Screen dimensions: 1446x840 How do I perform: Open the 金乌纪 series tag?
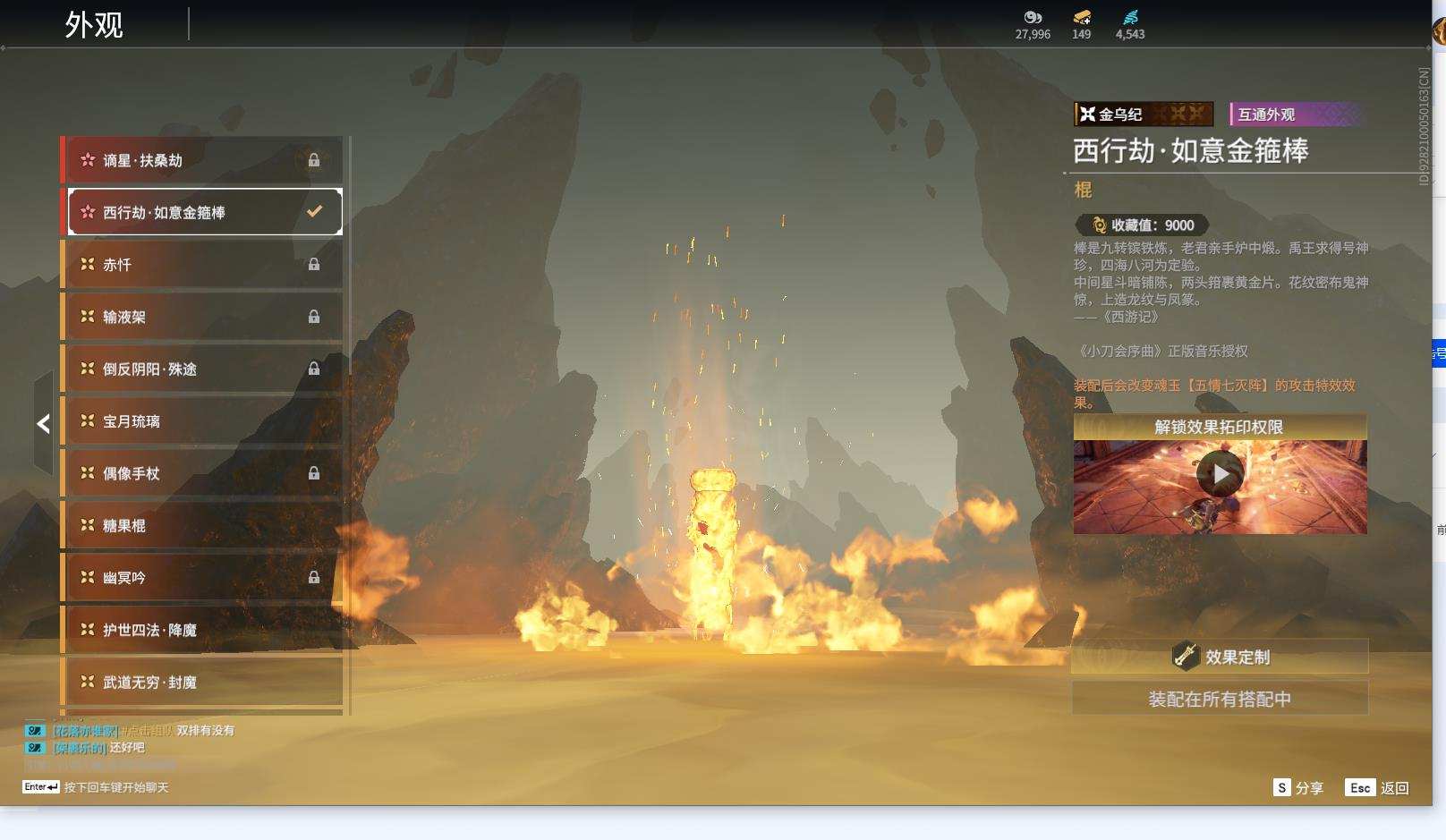(x=1143, y=115)
